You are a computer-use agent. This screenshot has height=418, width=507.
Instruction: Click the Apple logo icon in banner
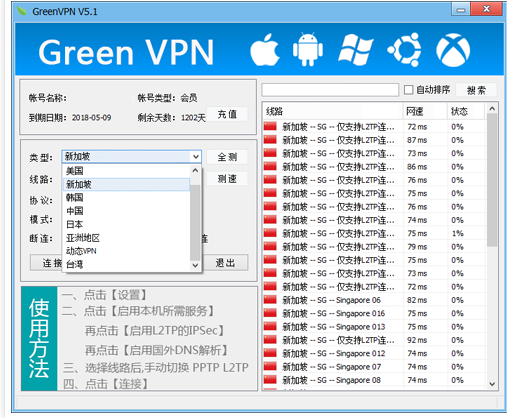click(x=265, y=50)
